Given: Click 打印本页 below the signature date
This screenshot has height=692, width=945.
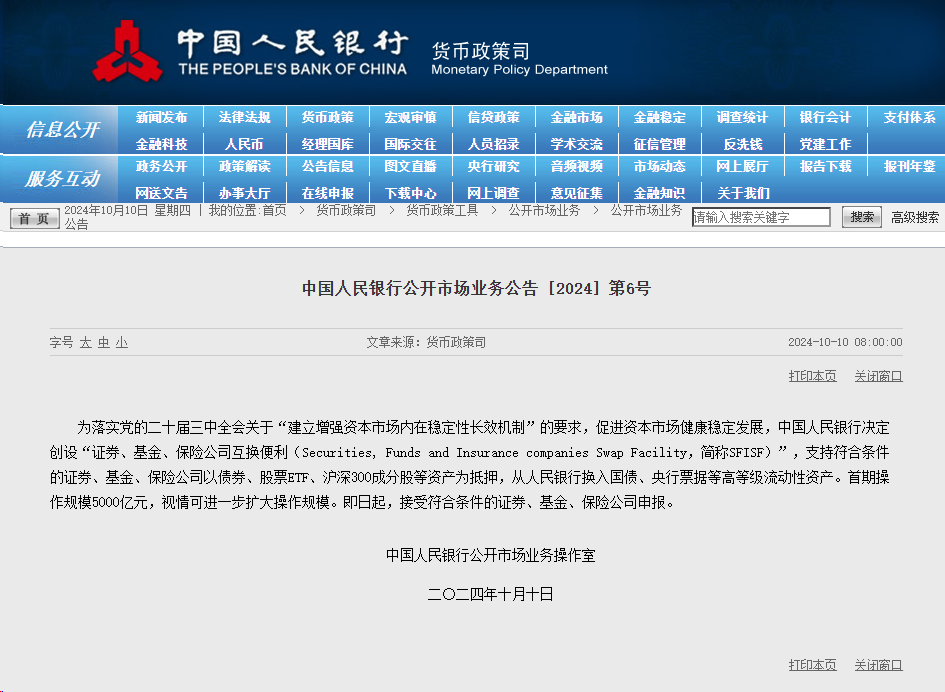Looking at the screenshot, I should [812, 665].
